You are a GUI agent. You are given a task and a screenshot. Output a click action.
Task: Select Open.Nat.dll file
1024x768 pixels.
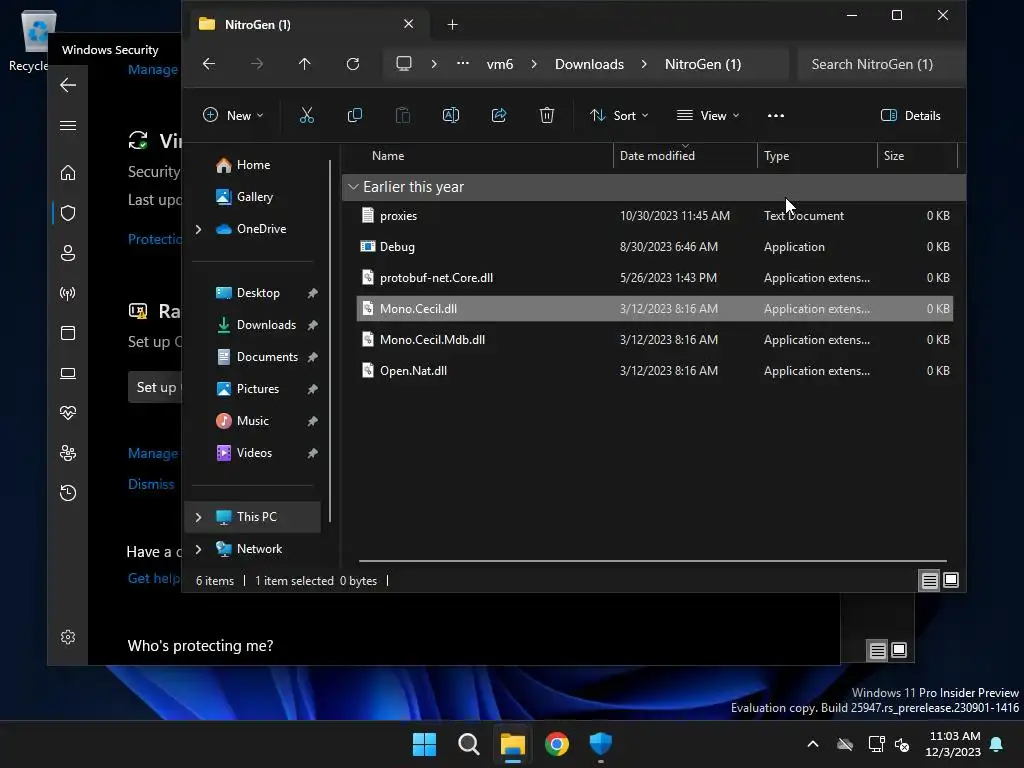coord(654,371)
